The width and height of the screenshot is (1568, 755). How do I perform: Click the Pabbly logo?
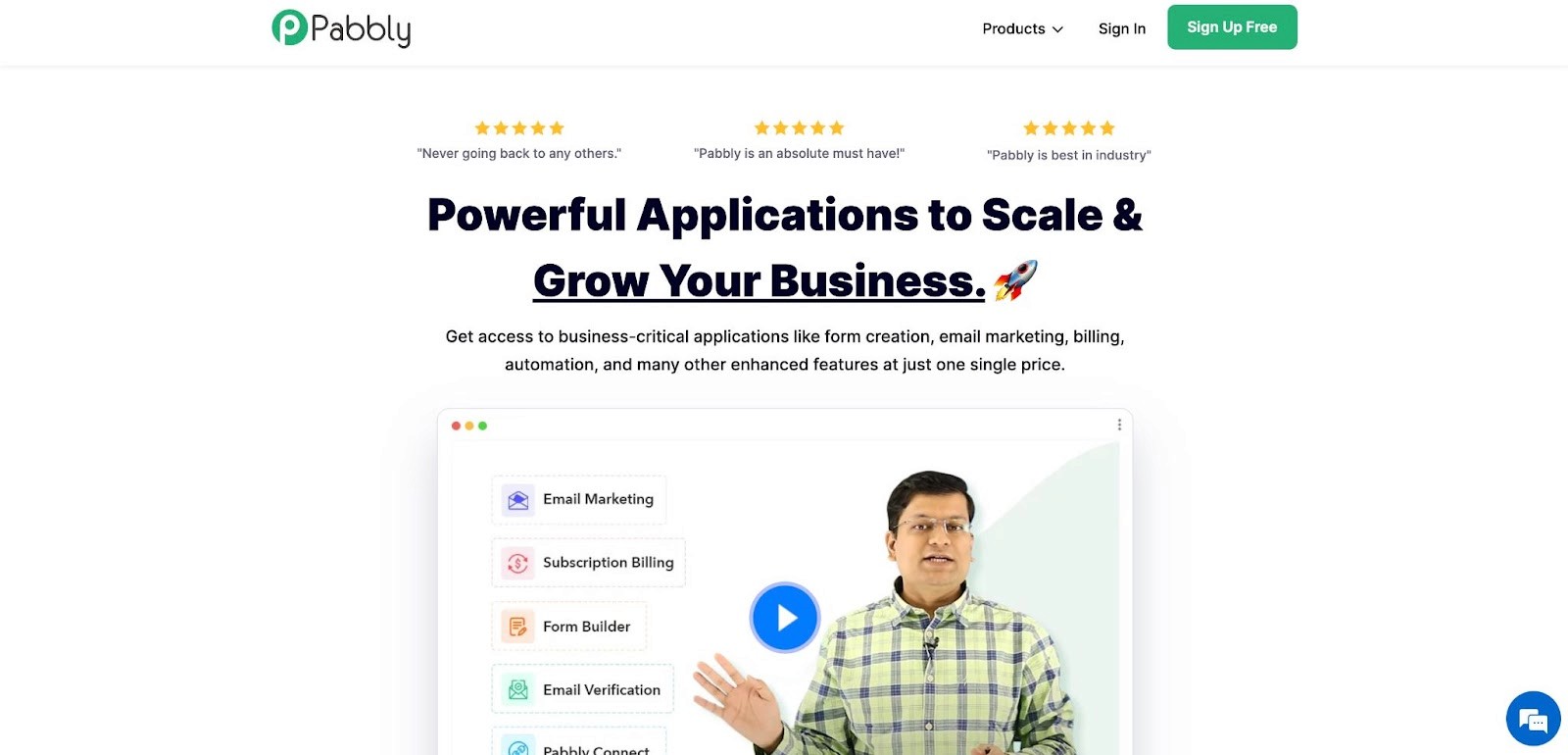341,28
